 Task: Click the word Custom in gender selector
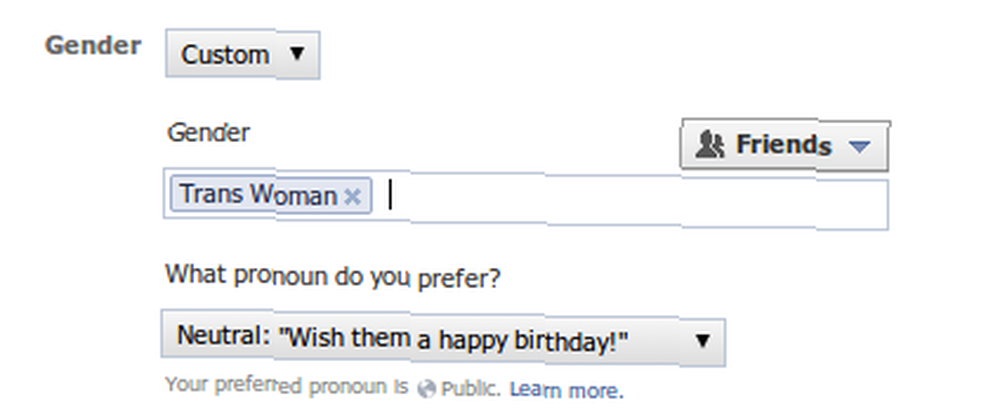click(x=225, y=55)
